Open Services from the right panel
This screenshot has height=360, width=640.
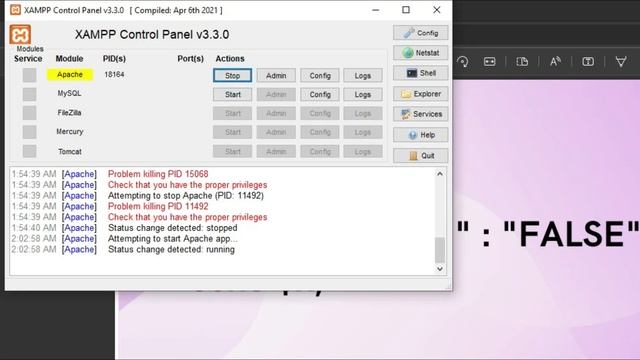click(420, 114)
